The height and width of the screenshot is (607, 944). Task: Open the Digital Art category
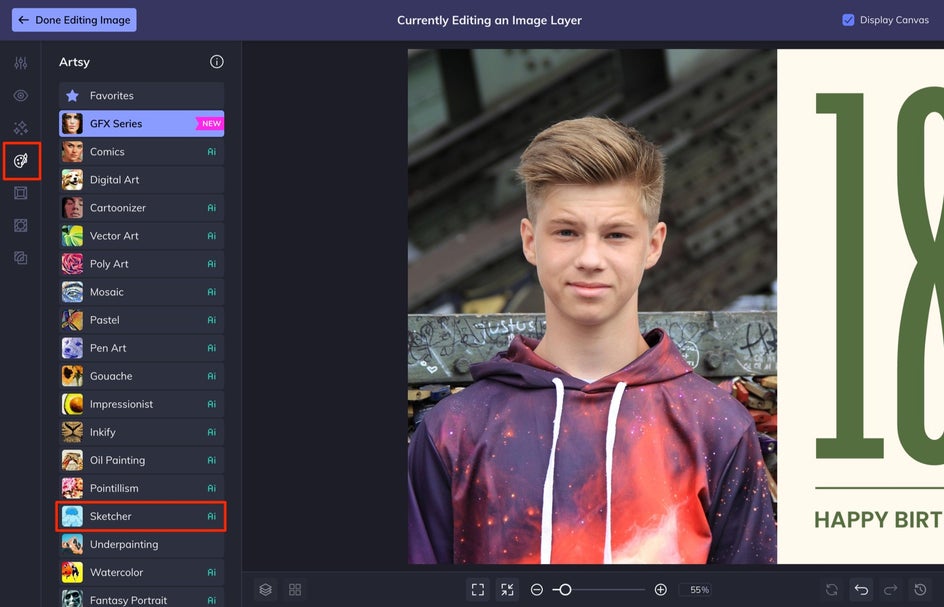click(141, 179)
